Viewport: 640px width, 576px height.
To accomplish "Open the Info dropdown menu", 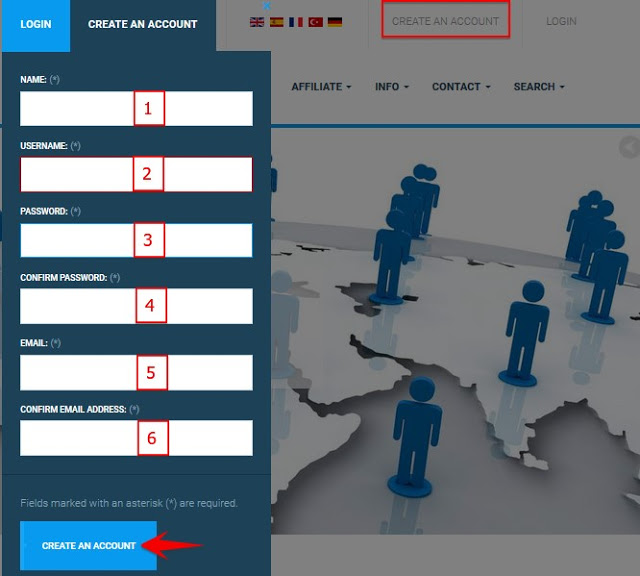I will tap(391, 87).
